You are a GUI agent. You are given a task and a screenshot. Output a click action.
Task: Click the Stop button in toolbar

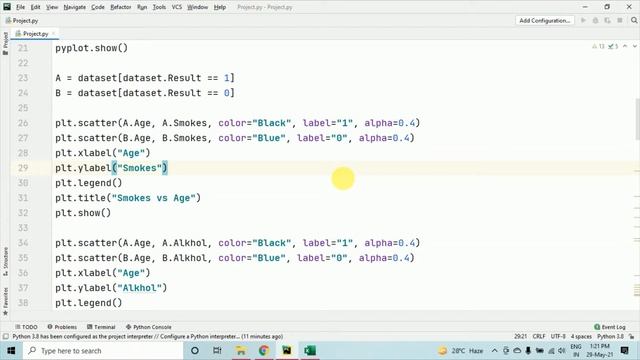click(x=620, y=20)
